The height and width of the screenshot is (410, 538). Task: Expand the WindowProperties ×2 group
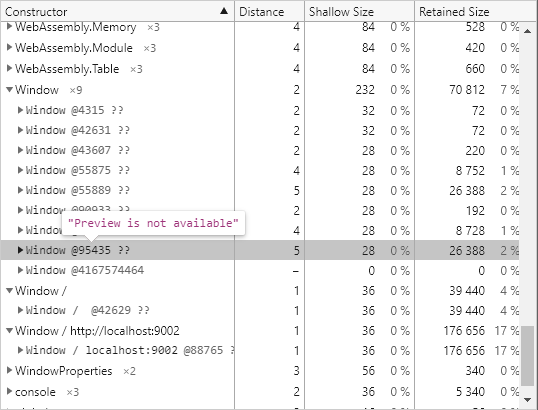[10, 371]
